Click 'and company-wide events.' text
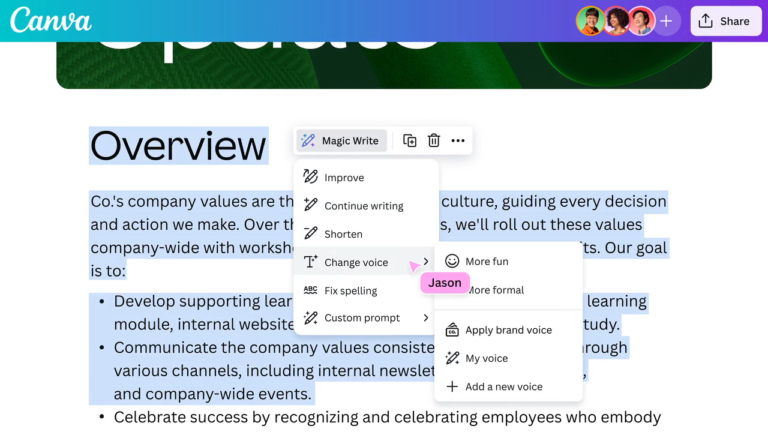Screen dimensions: 768x432 click(213, 394)
